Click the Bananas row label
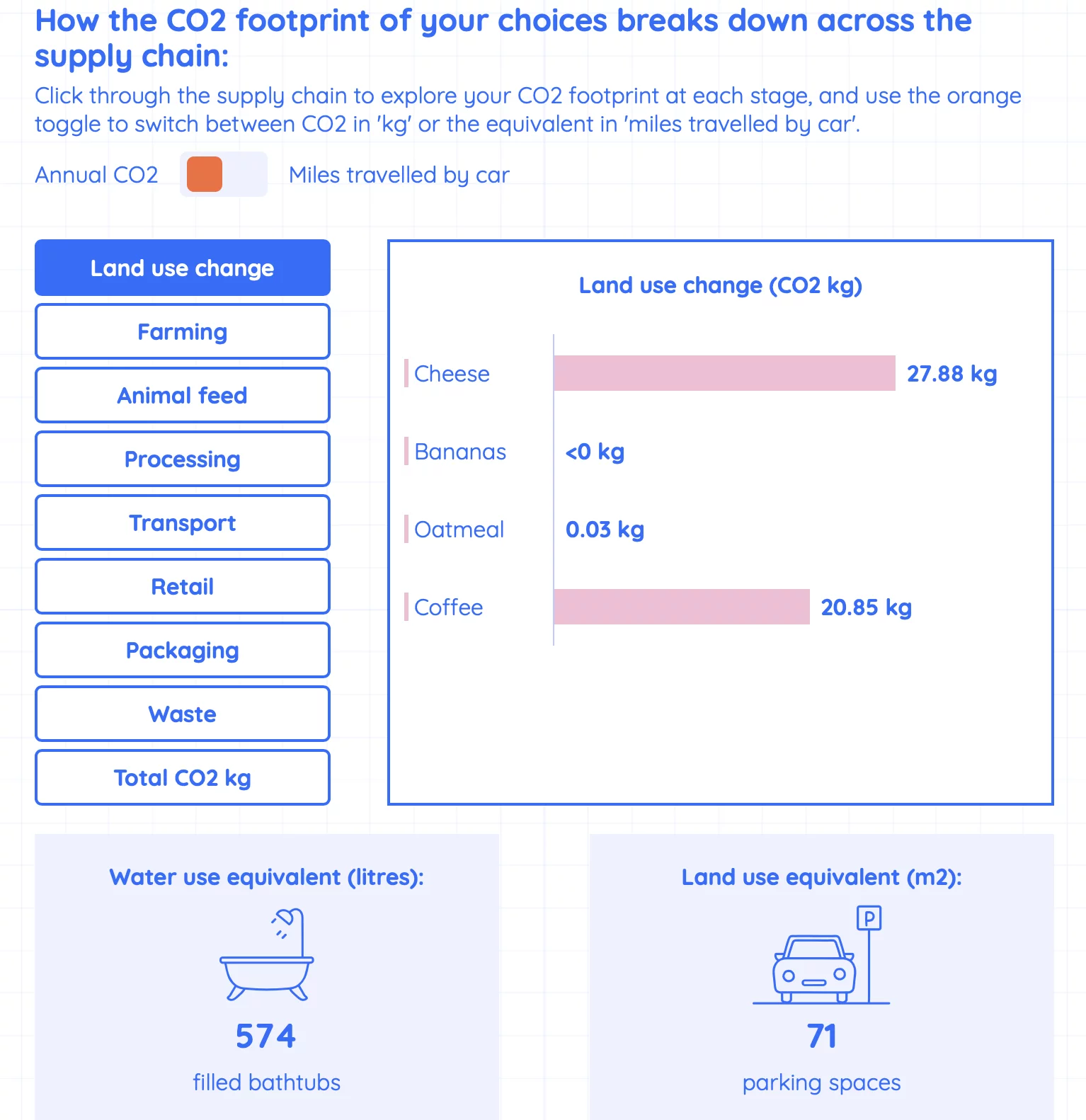Image resolution: width=1086 pixels, height=1120 pixels. tap(460, 452)
